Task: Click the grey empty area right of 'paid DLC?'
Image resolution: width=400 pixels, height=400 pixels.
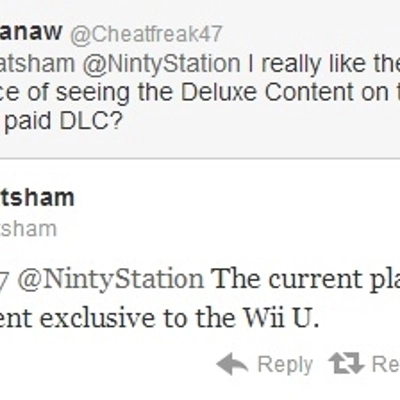Action: point(260,121)
